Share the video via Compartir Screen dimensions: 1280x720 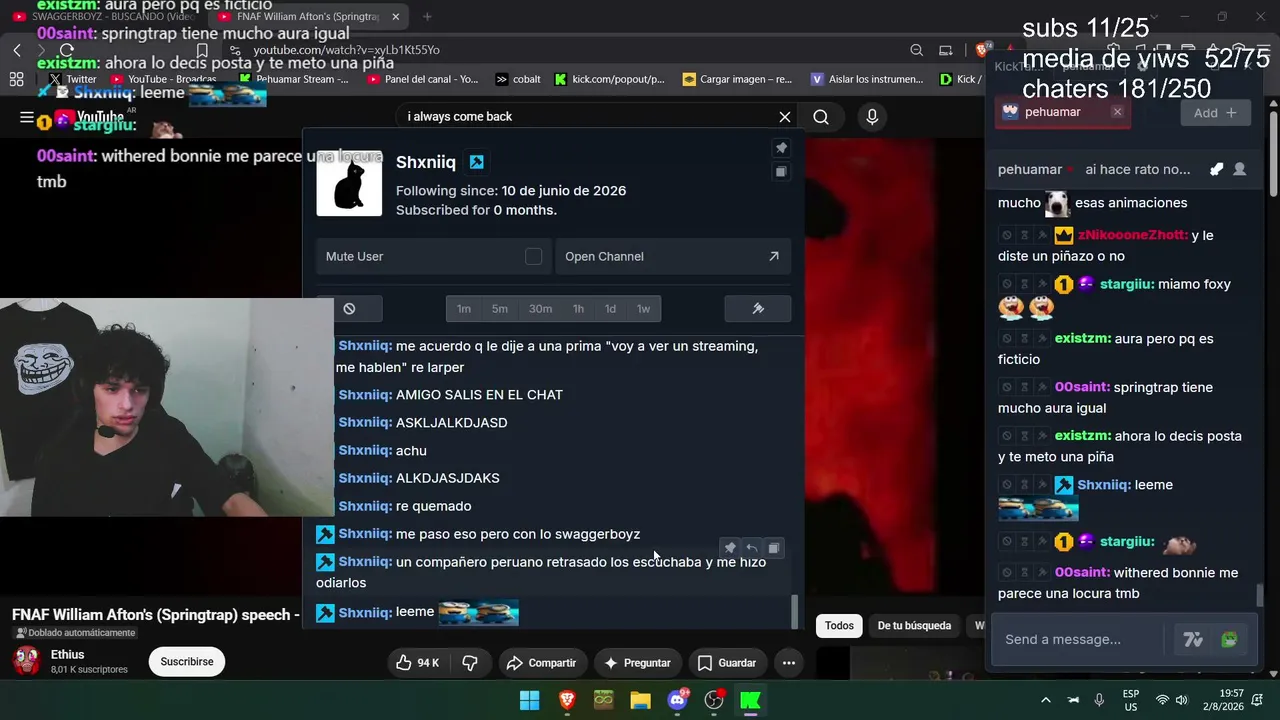point(541,663)
